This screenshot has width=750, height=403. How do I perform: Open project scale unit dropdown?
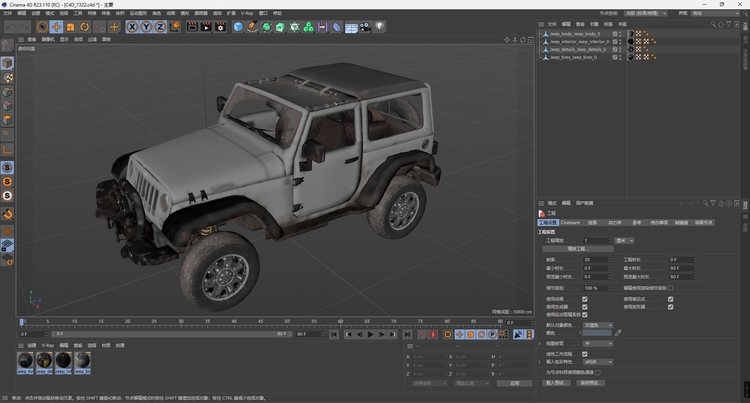625,240
